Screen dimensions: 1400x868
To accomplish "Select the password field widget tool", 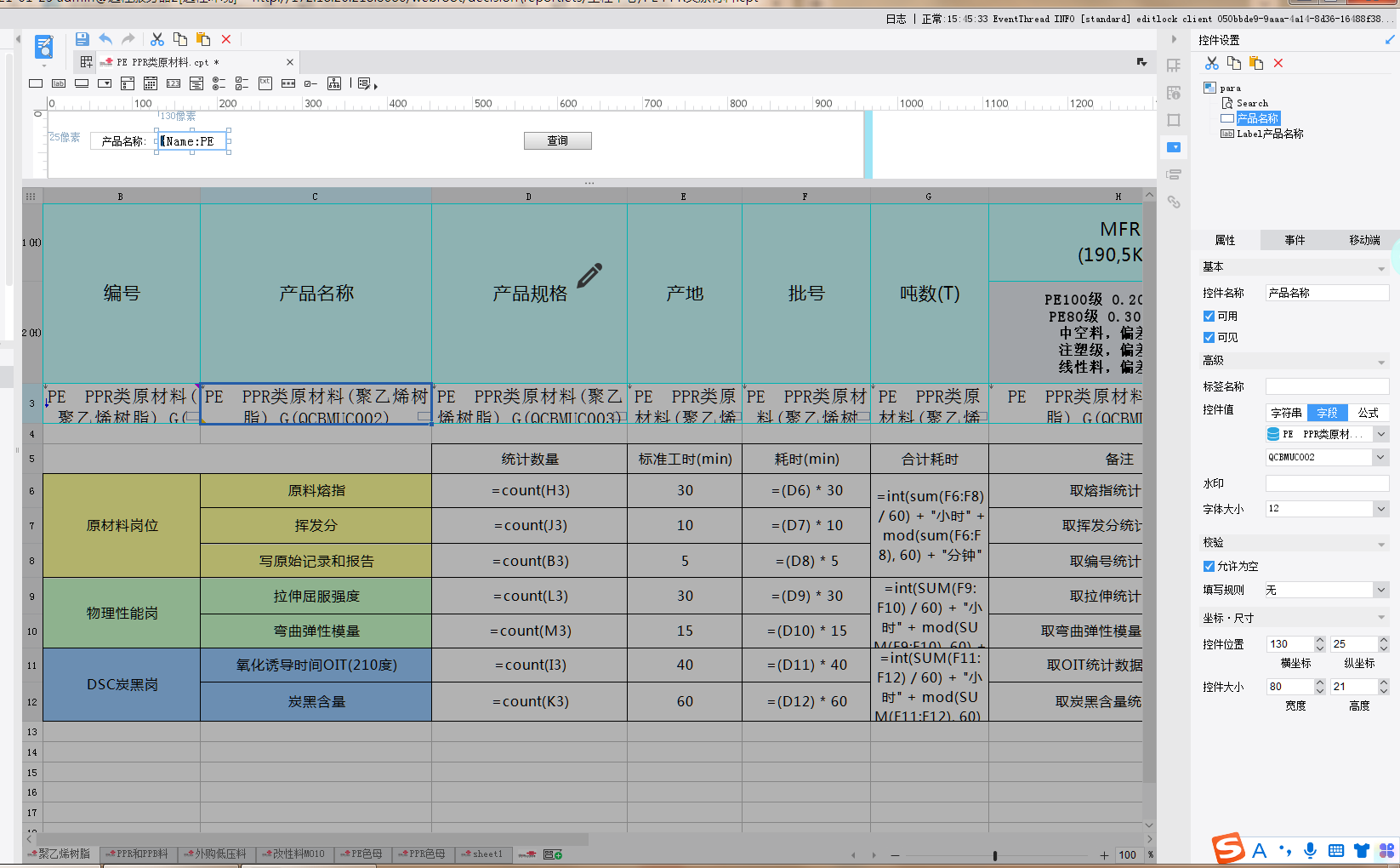I will tap(288, 83).
